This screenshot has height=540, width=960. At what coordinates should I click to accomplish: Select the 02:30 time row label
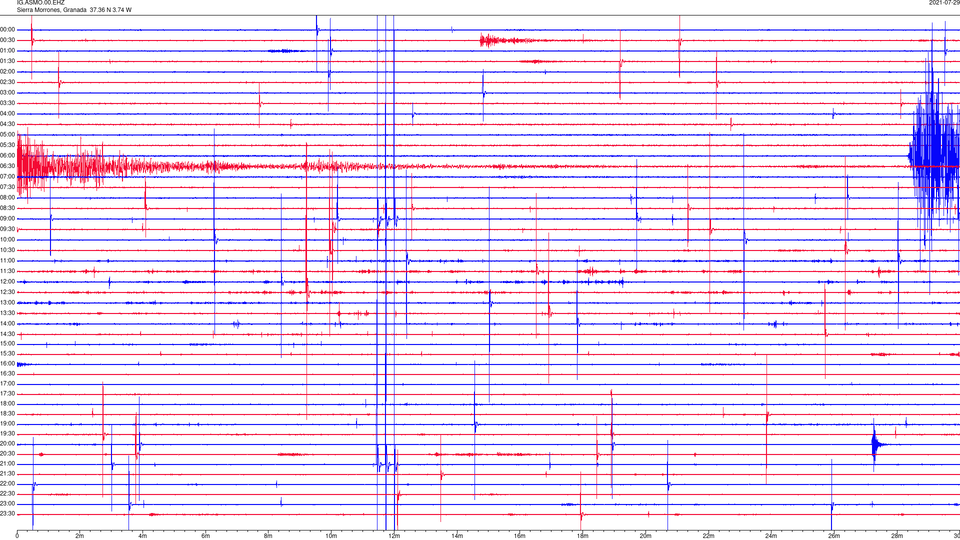(x=7, y=82)
